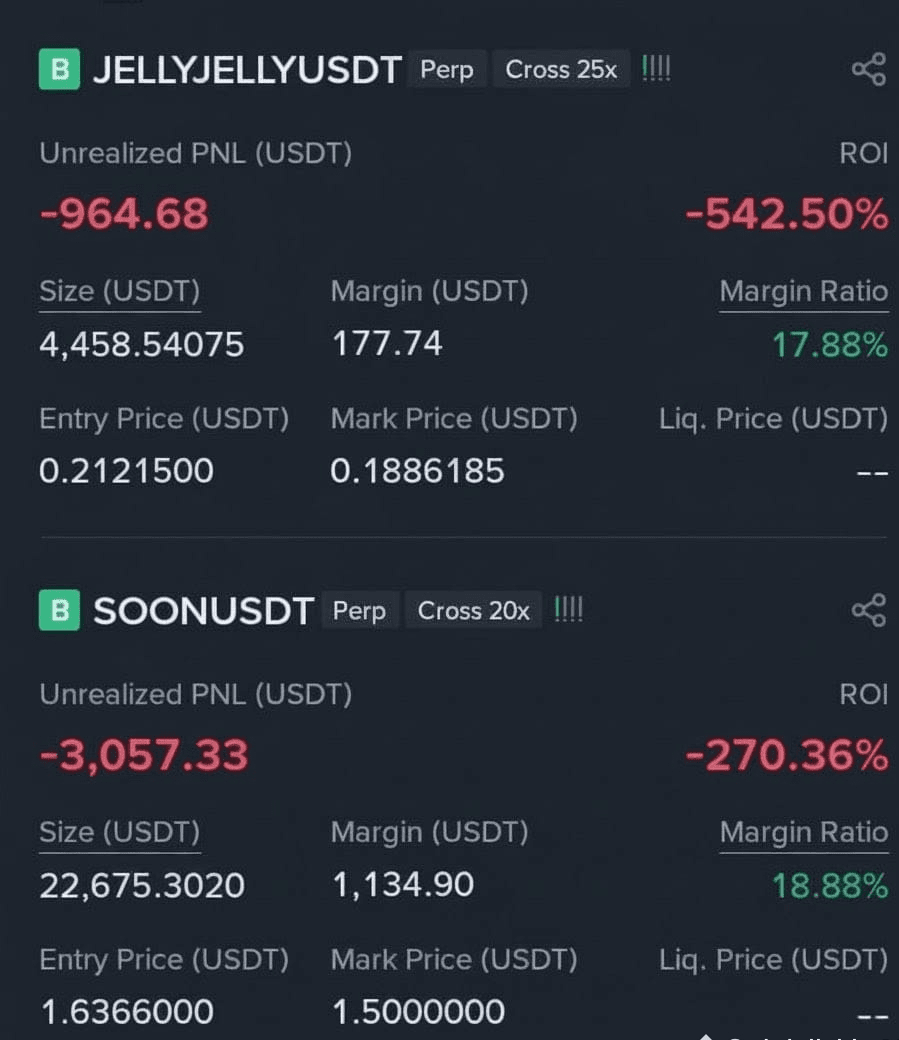Image resolution: width=899 pixels, height=1040 pixels.
Task: Open the Cross 20x leverage setting
Action: pos(474,610)
